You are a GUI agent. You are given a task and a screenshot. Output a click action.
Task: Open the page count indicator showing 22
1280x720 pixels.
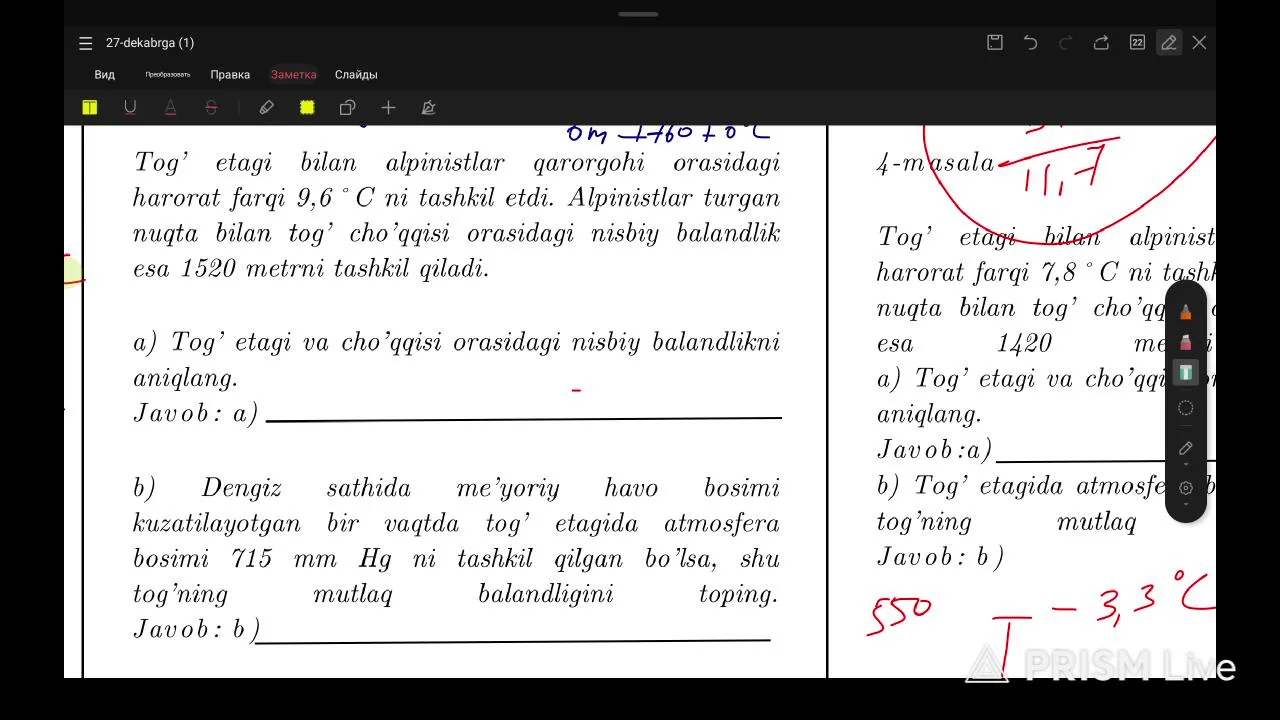[x=1137, y=42]
